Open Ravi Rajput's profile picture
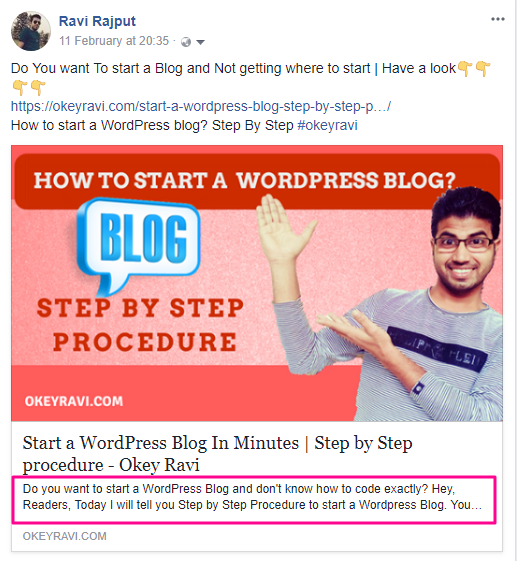 point(31,31)
